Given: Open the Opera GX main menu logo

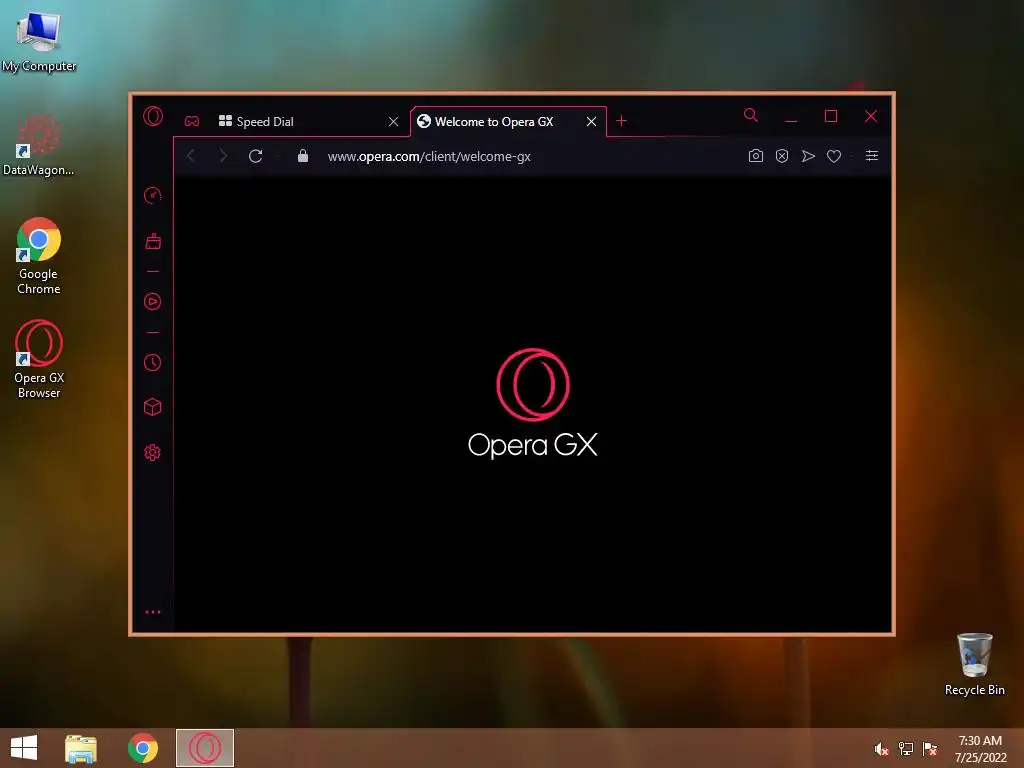Looking at the screenshot, I should click(x=153, y=116).
